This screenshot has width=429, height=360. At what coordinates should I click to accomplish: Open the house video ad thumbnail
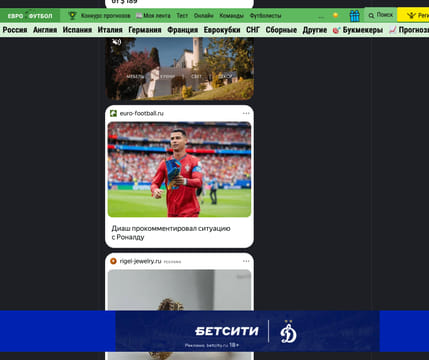180,68
